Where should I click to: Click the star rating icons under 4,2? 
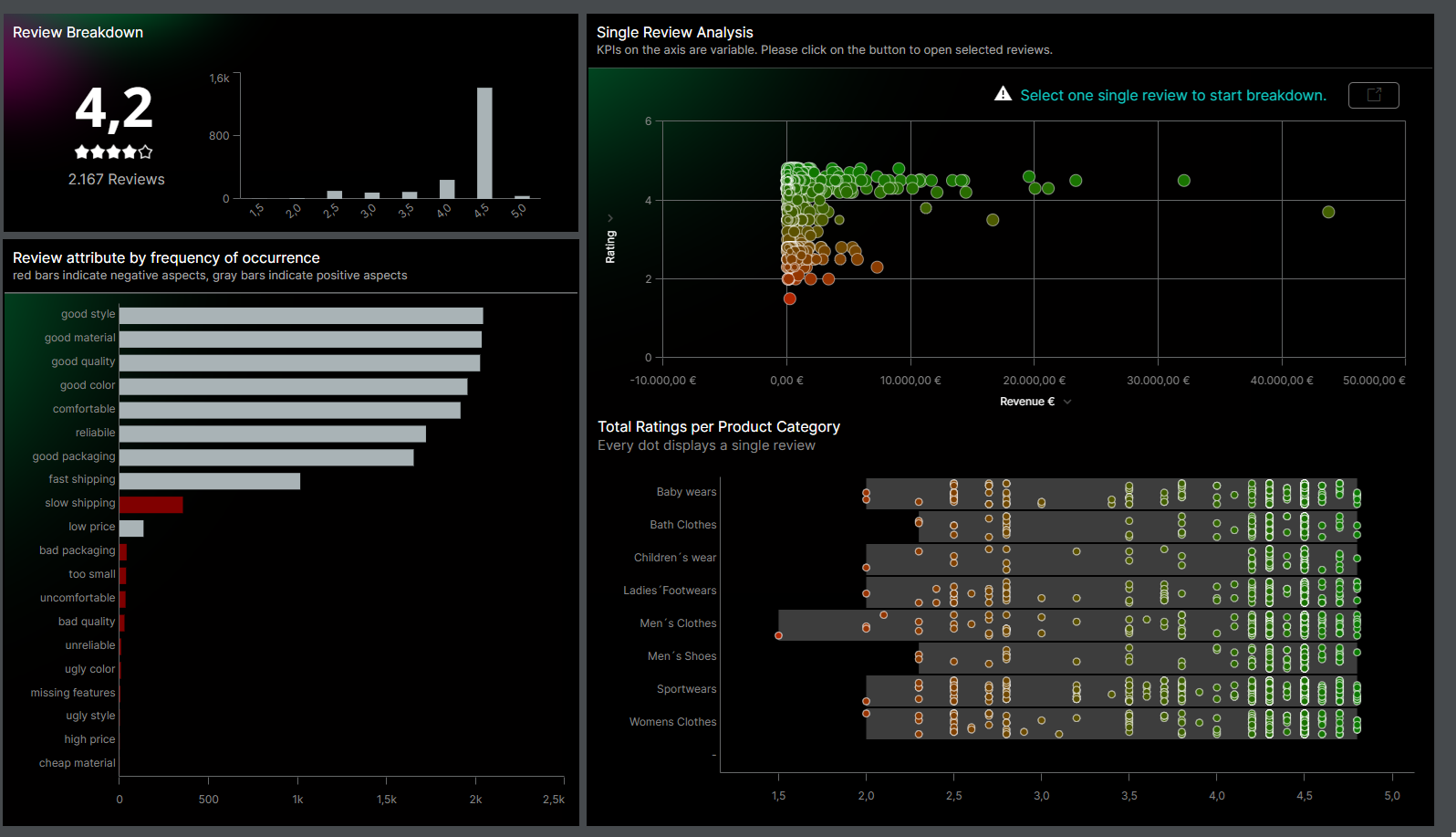coord(114,152)
